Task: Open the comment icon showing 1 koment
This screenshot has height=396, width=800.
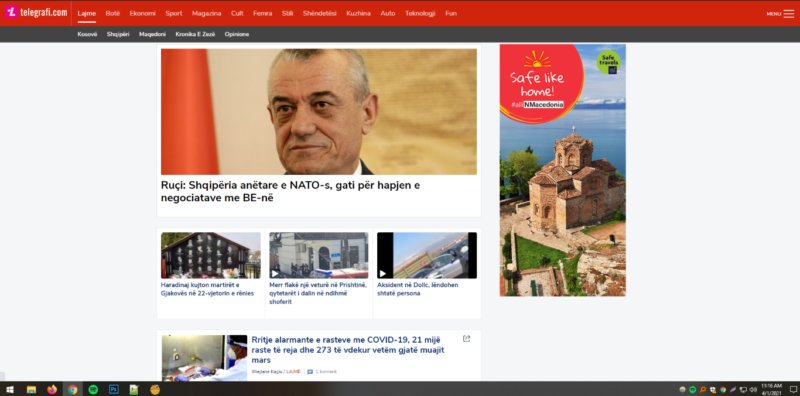Action: [x=310, y=372]
